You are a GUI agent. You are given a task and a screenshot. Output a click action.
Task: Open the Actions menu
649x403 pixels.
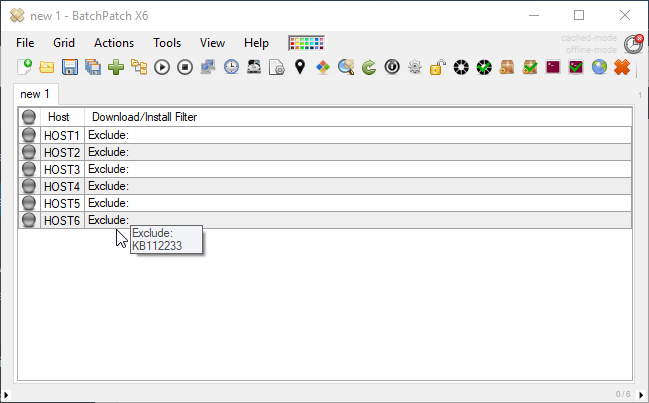click(113, 43)
